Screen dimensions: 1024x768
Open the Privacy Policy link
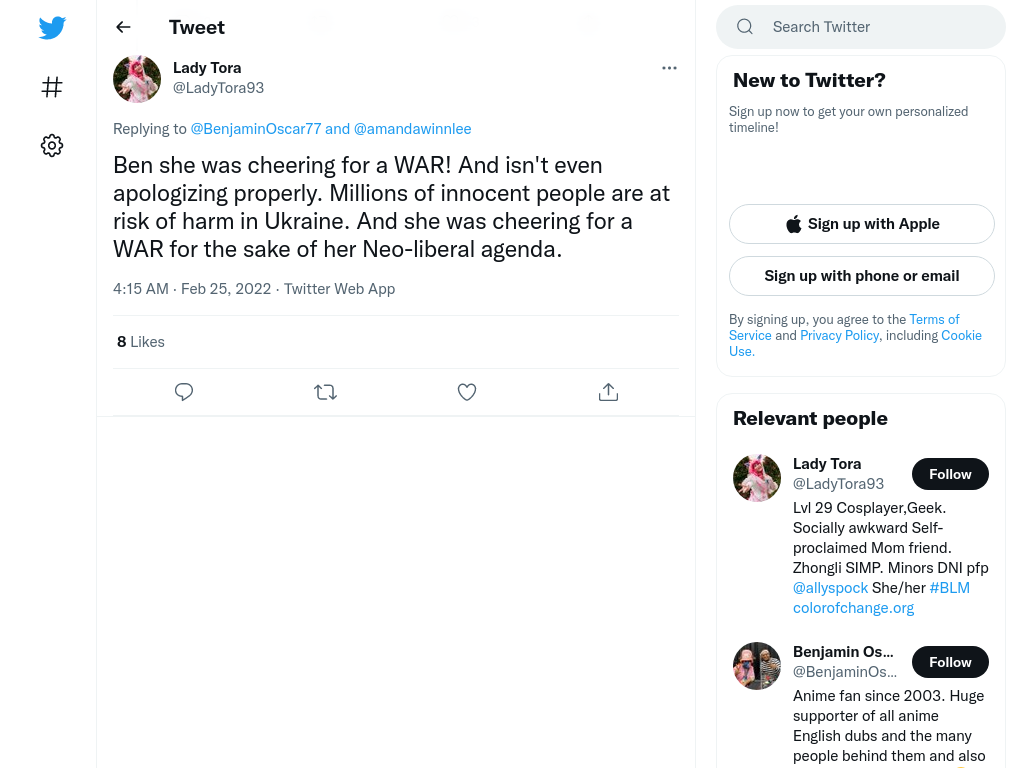point(840,335)
